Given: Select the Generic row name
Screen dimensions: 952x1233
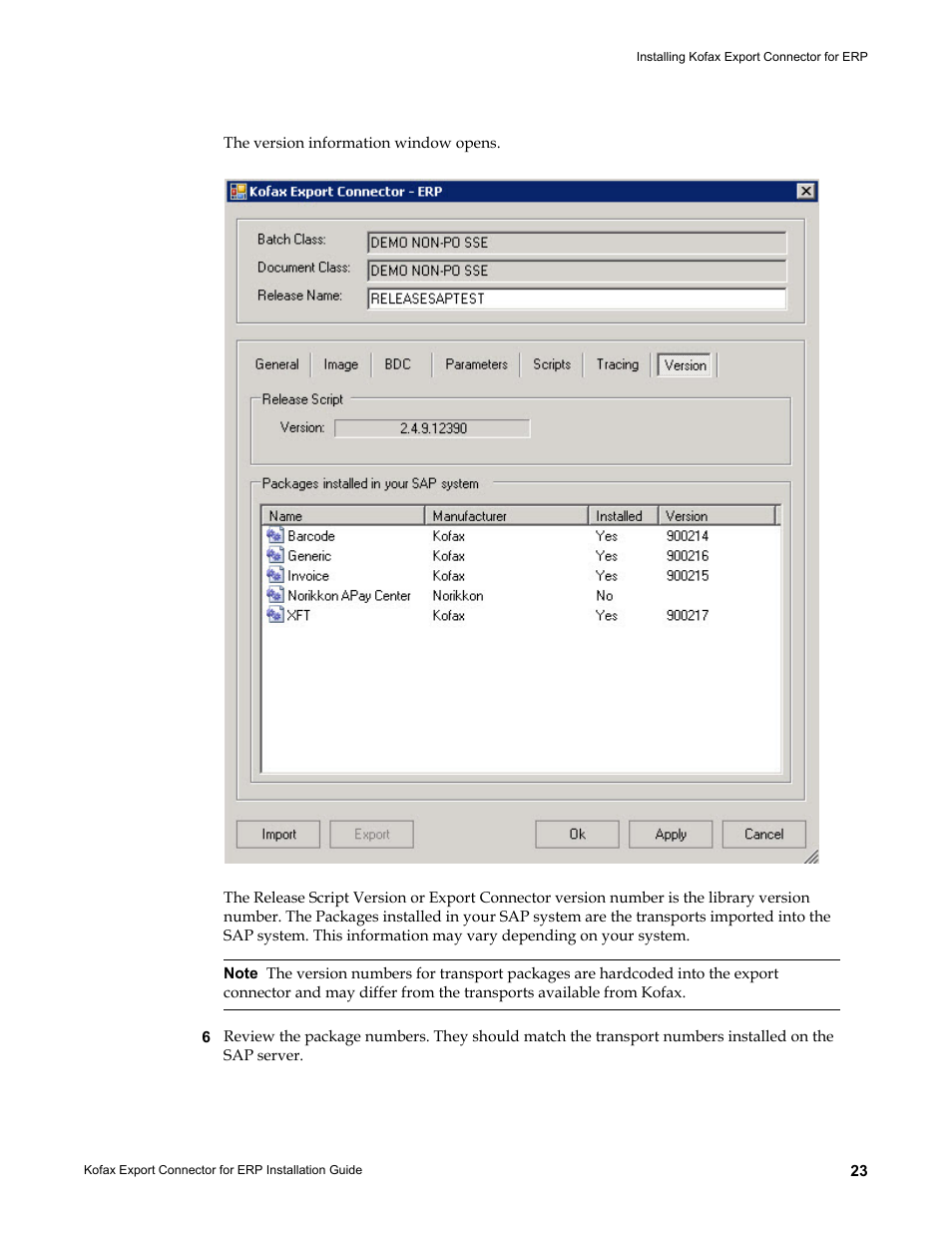Looking at the screenshot, I should point(309,556).
